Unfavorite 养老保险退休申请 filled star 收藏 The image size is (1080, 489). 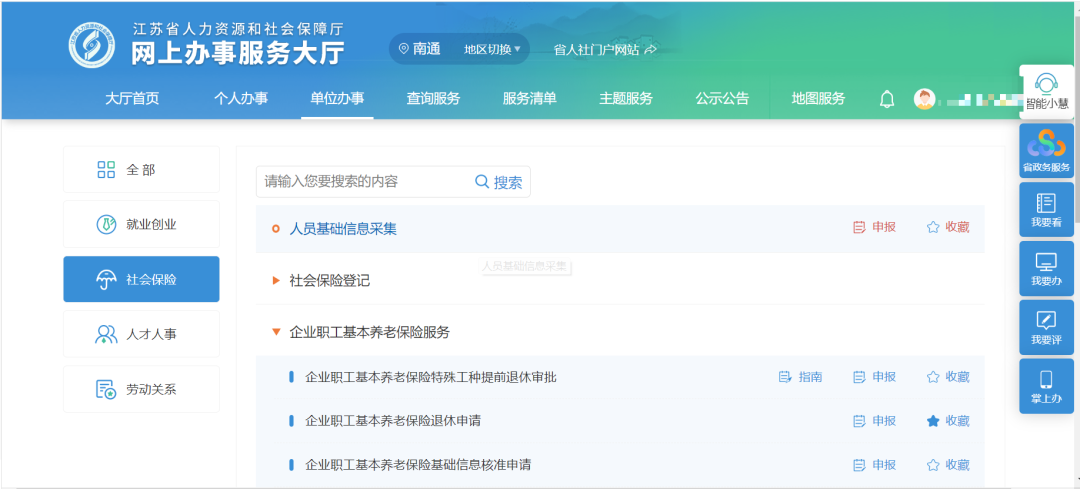[x=948, y=421]
